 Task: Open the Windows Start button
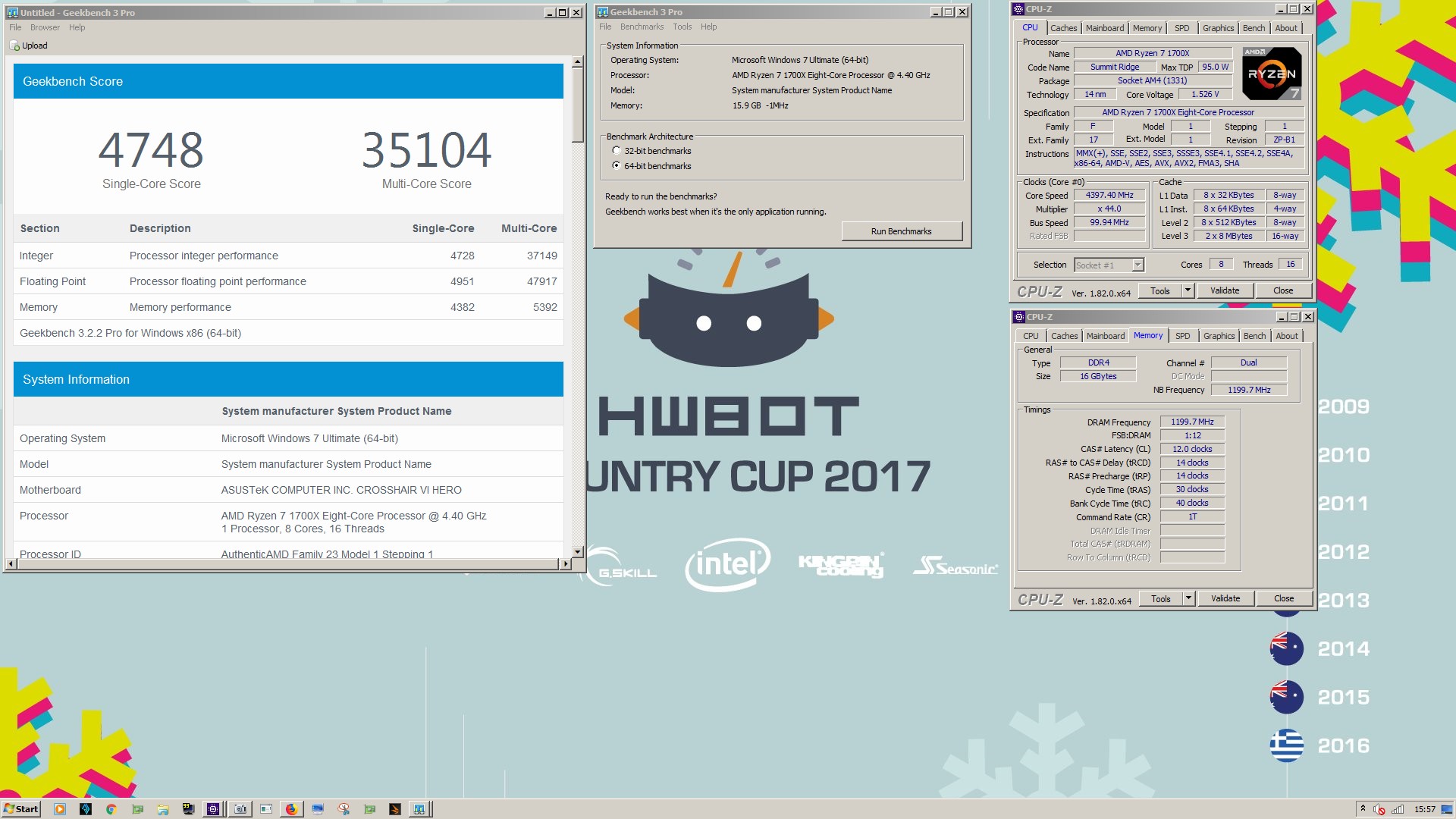click(x=21, y=809)
